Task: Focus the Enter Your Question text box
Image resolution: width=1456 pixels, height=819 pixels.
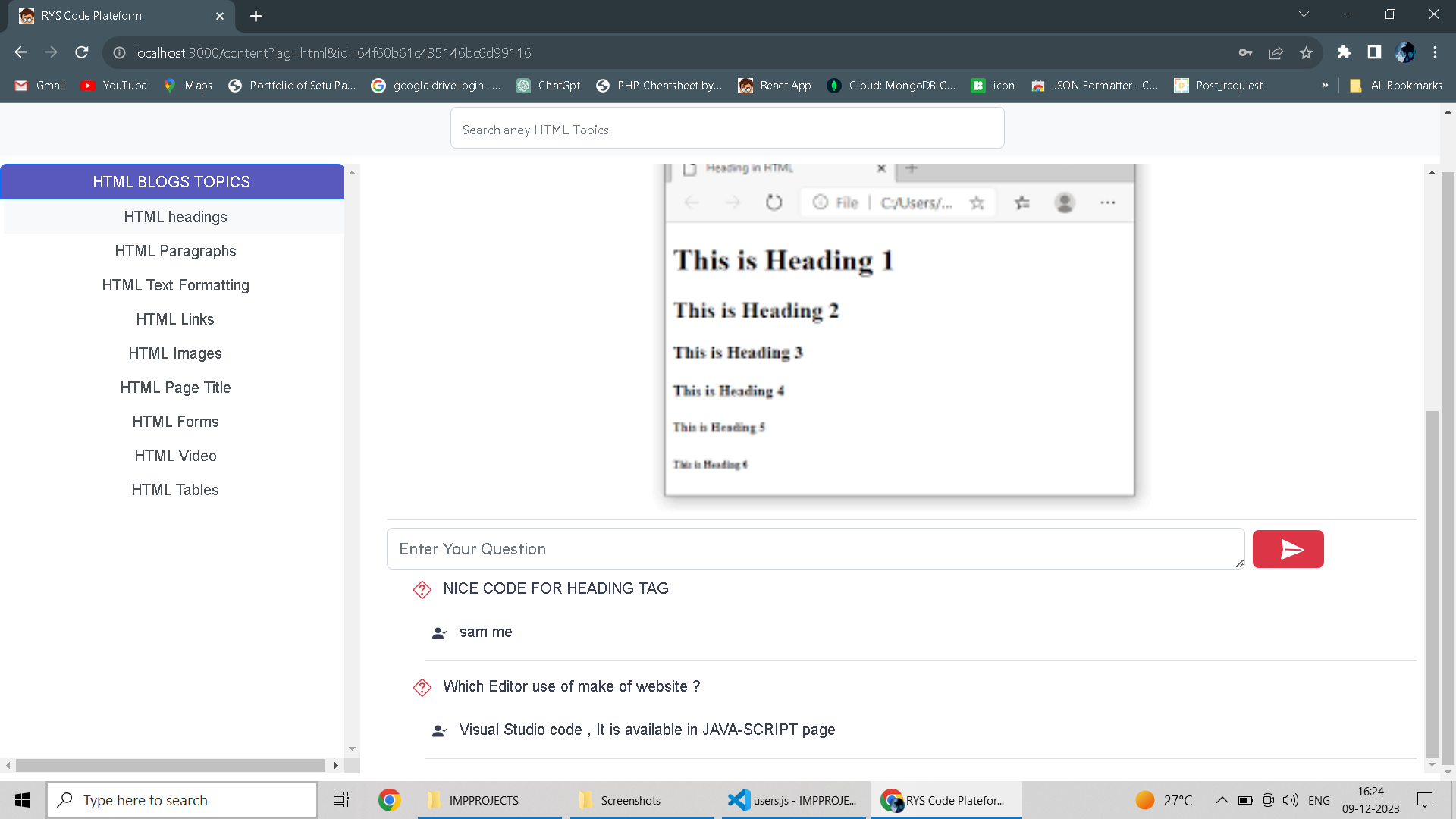Action: (x=815, y=549)
